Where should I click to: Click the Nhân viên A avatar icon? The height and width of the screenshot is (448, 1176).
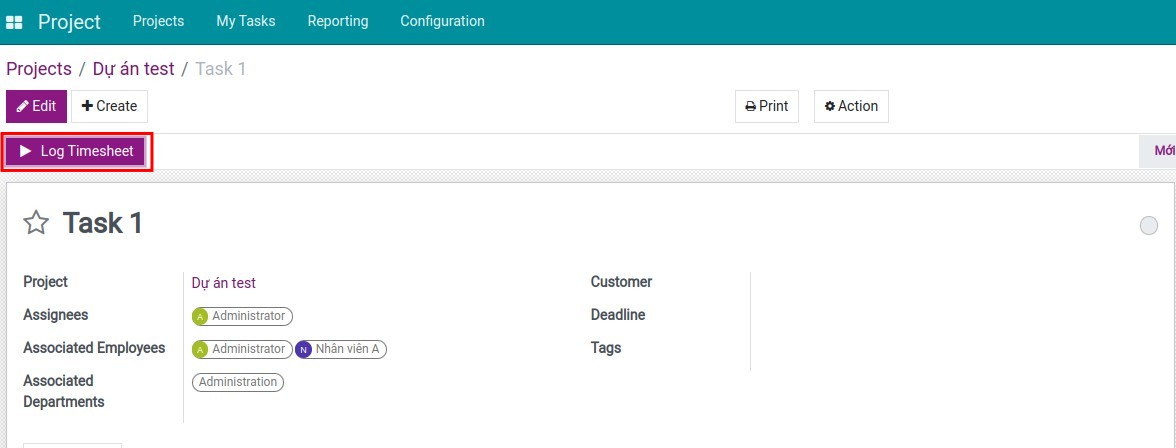[x=304, y=349]
